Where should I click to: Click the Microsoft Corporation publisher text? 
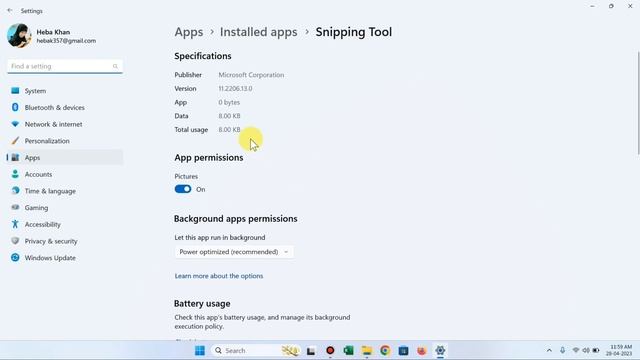click(x=251, y=75)
